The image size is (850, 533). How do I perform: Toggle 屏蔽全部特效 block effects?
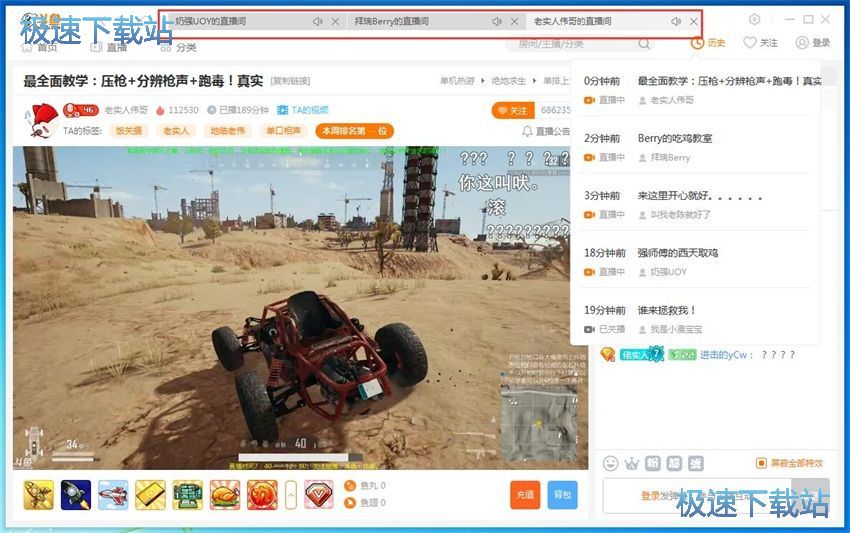(789, 463)
